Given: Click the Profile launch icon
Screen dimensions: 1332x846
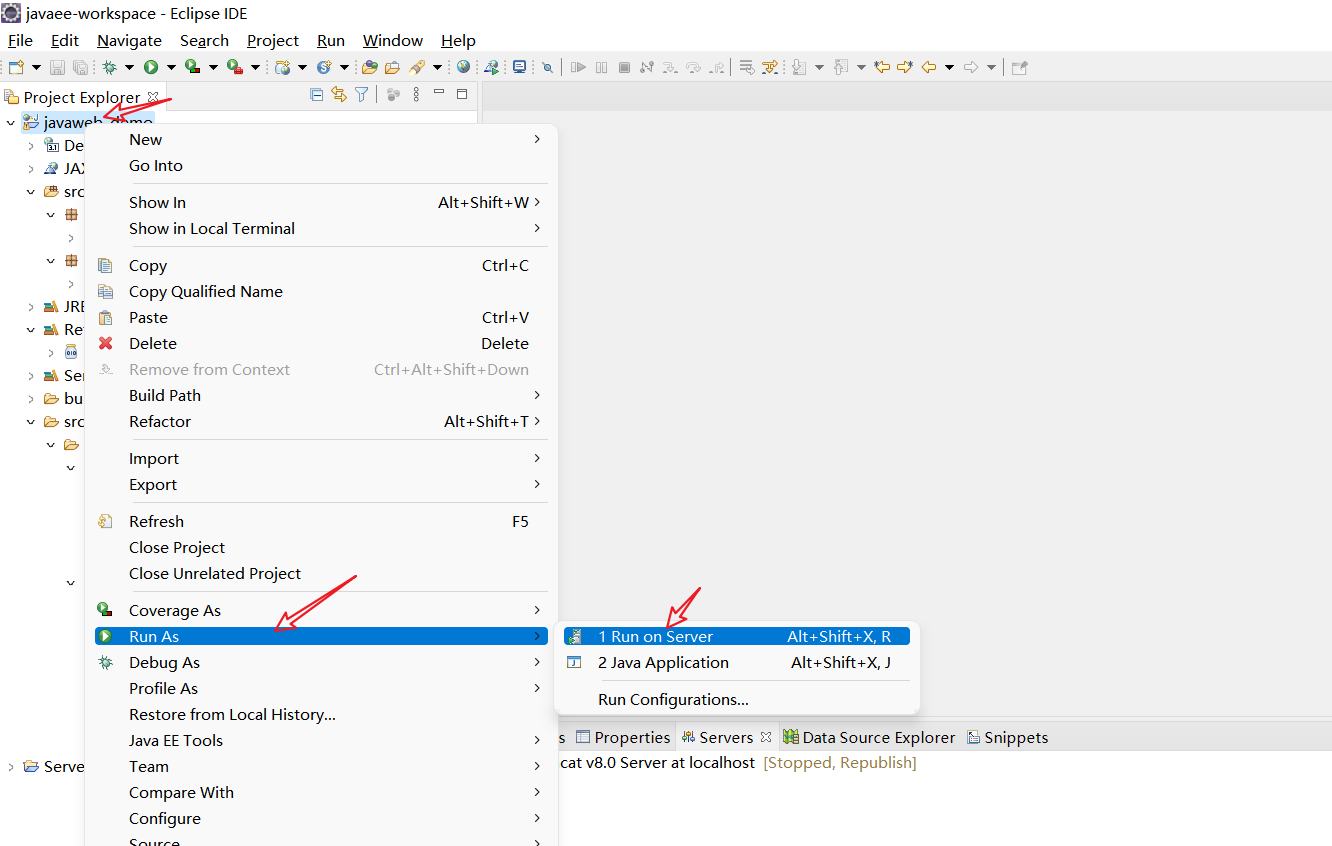Looking at the screenshot, I should click(x=236, y=66).
